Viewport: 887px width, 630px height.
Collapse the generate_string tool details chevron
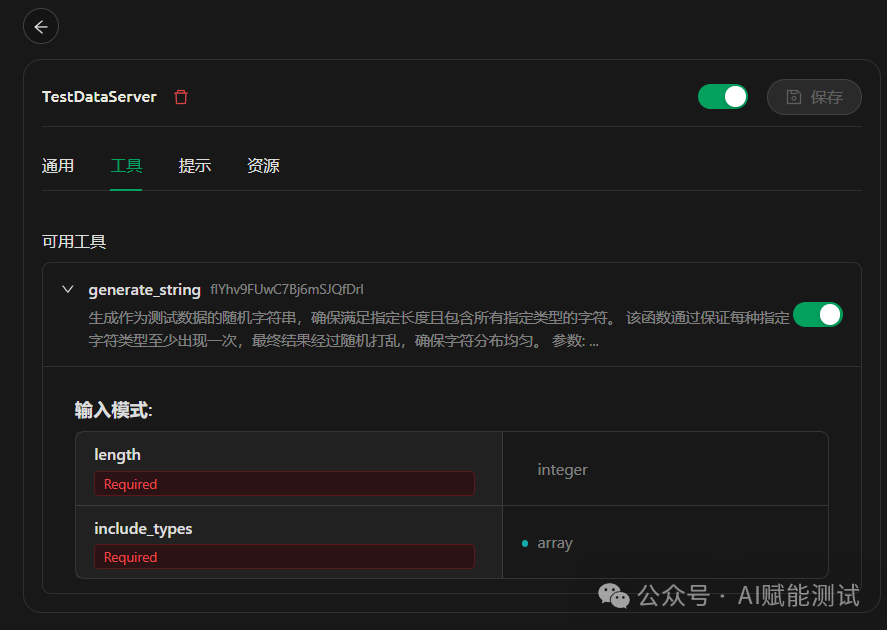68,290
